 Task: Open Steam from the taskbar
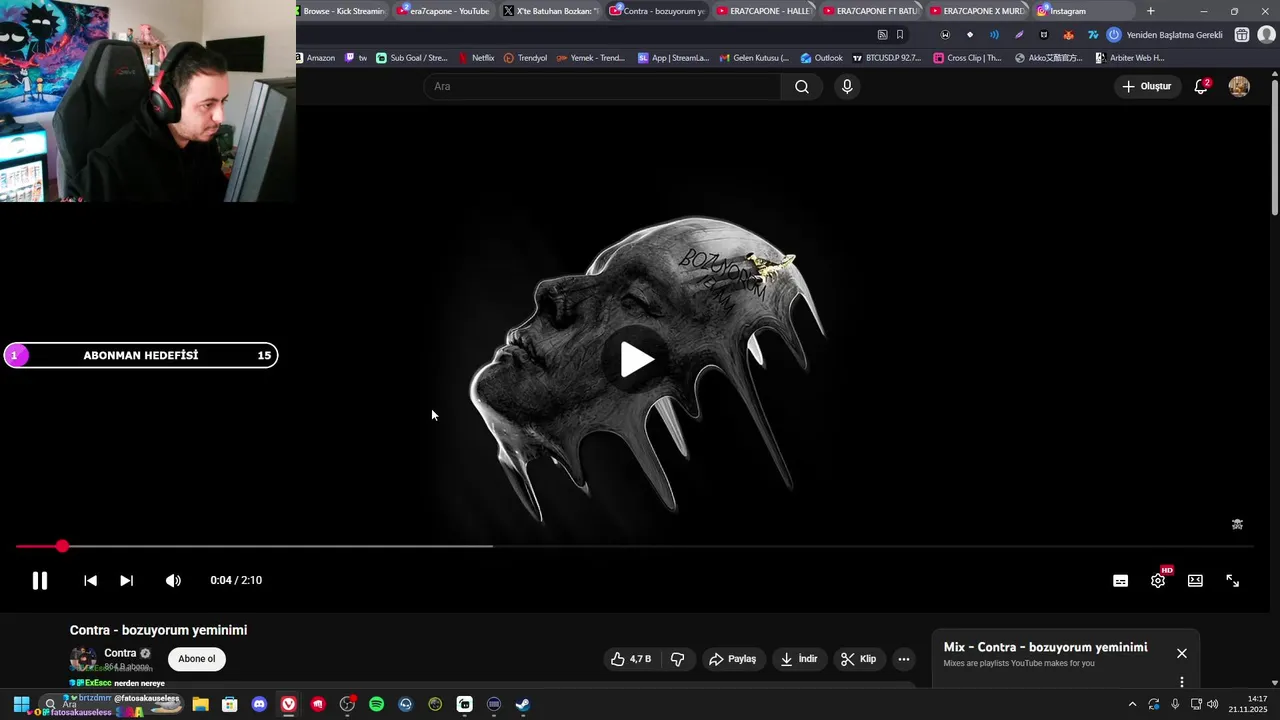tap(523, 704)
